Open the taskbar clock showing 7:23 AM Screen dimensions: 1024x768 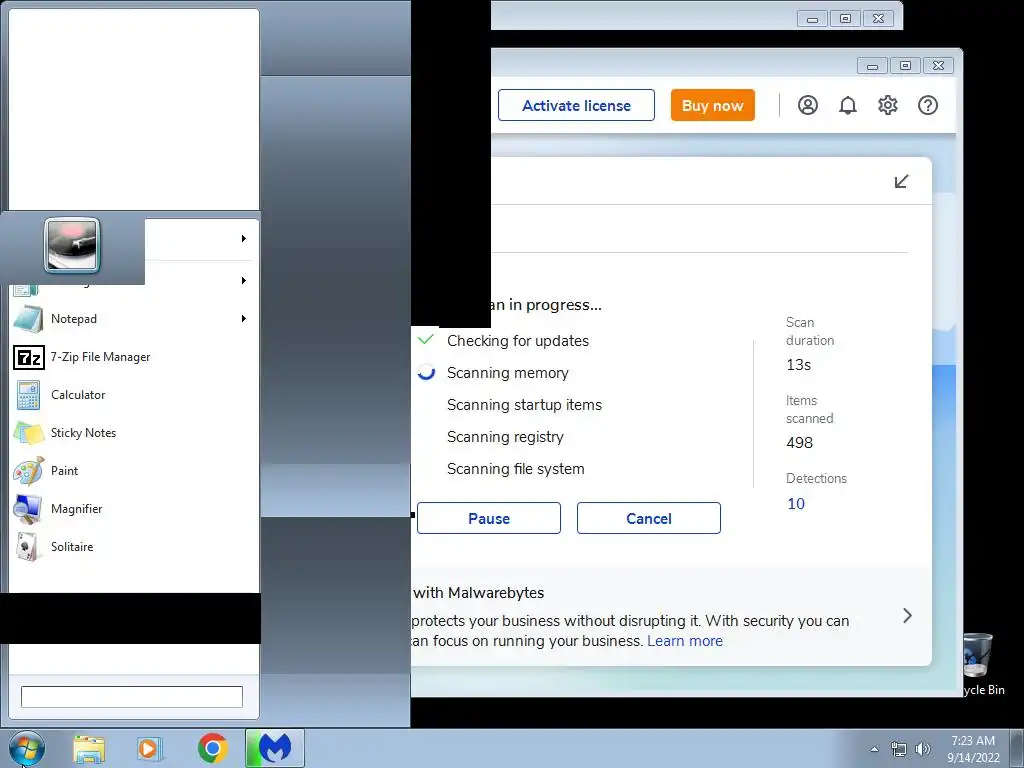(973, 749)
